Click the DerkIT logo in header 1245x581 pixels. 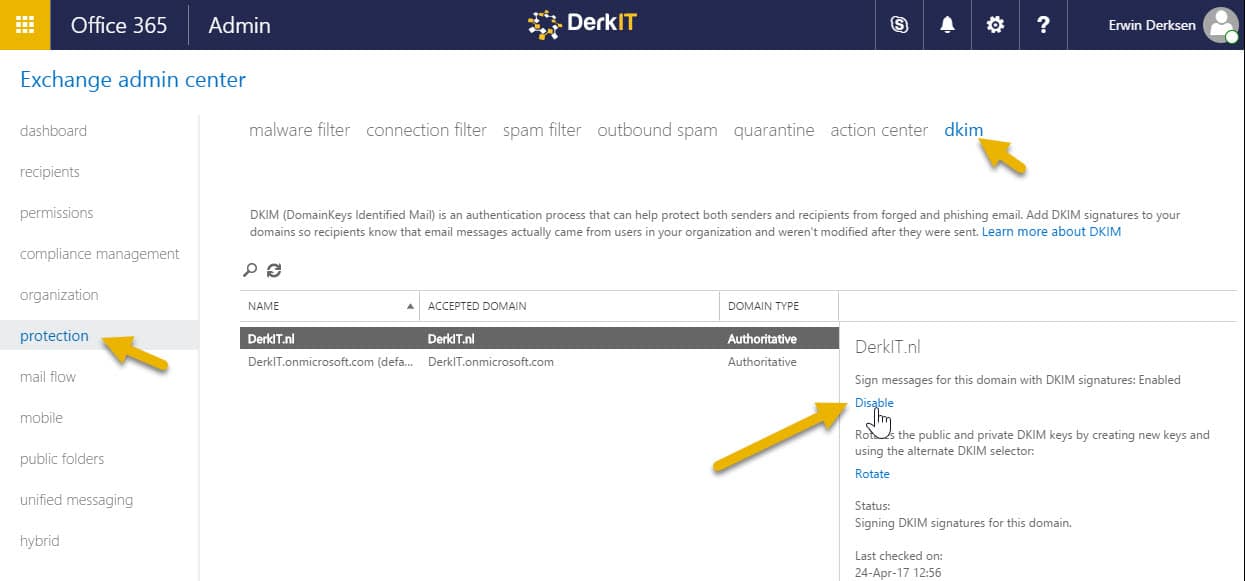tap(582, 24)
